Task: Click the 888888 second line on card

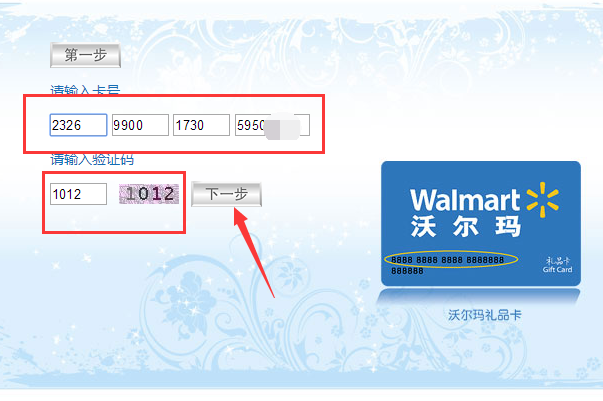Action: point(407,271)
